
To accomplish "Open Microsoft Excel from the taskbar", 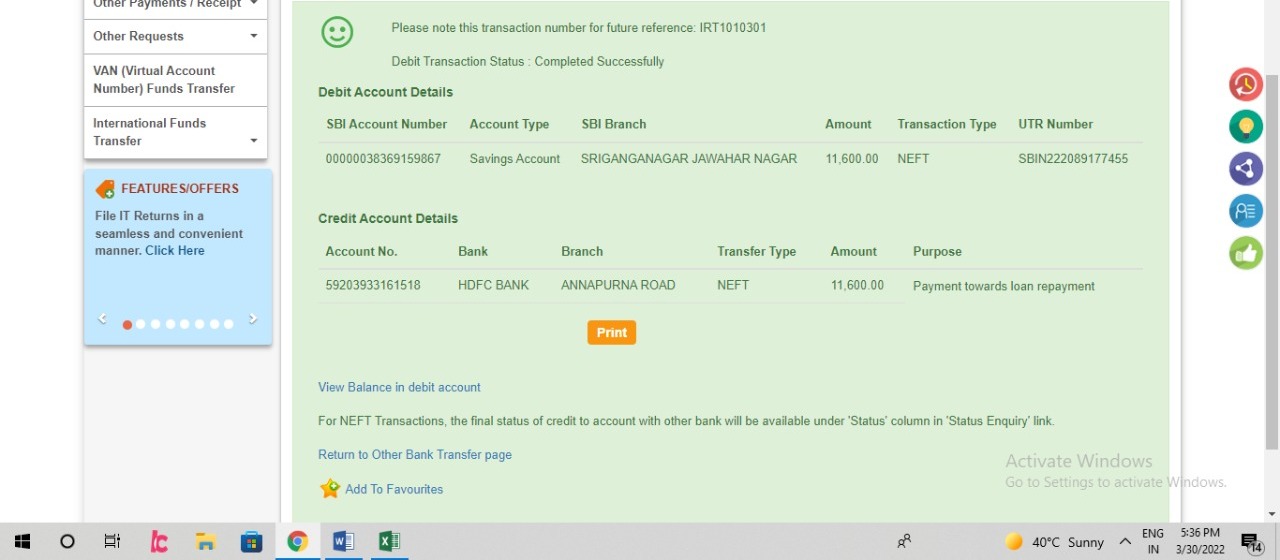I will [389, 542].
